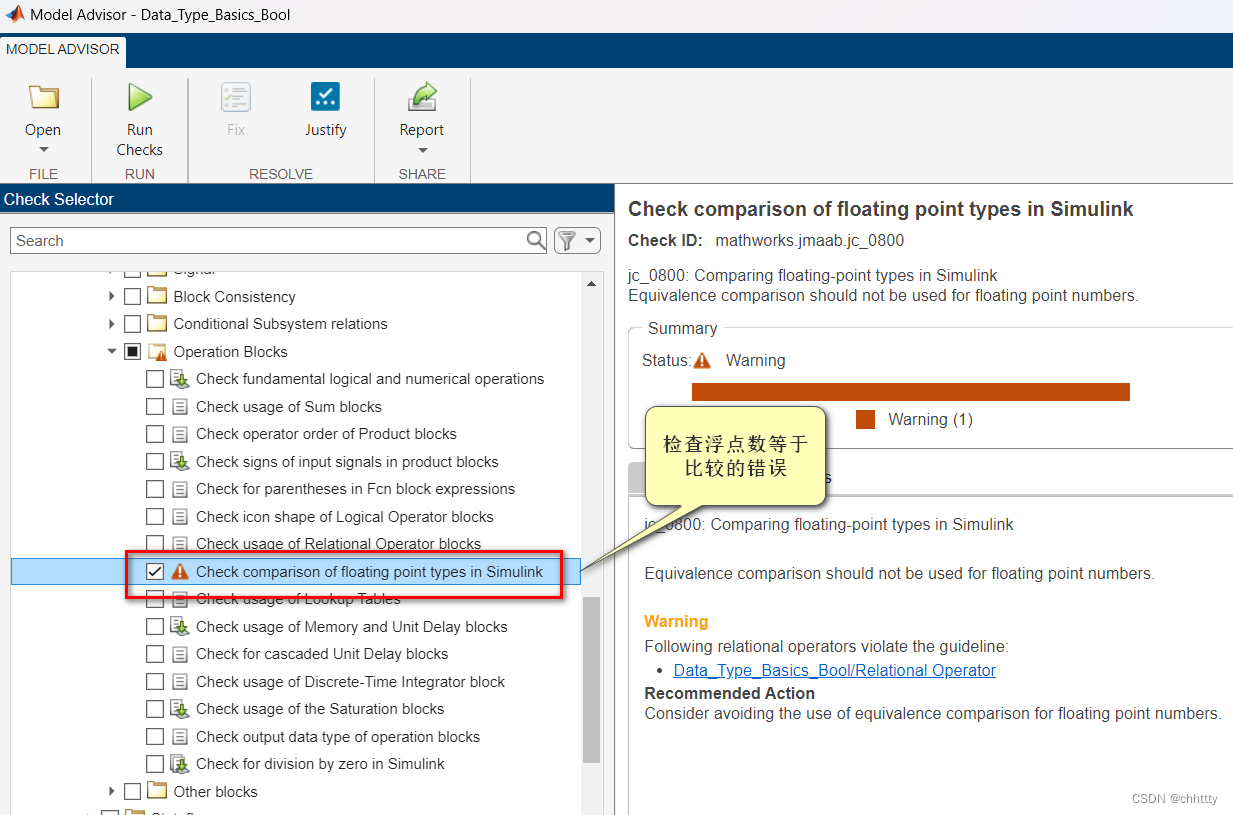Click the Check Selector panel header
1233x815 pixels.
click(x=306, y=199)
